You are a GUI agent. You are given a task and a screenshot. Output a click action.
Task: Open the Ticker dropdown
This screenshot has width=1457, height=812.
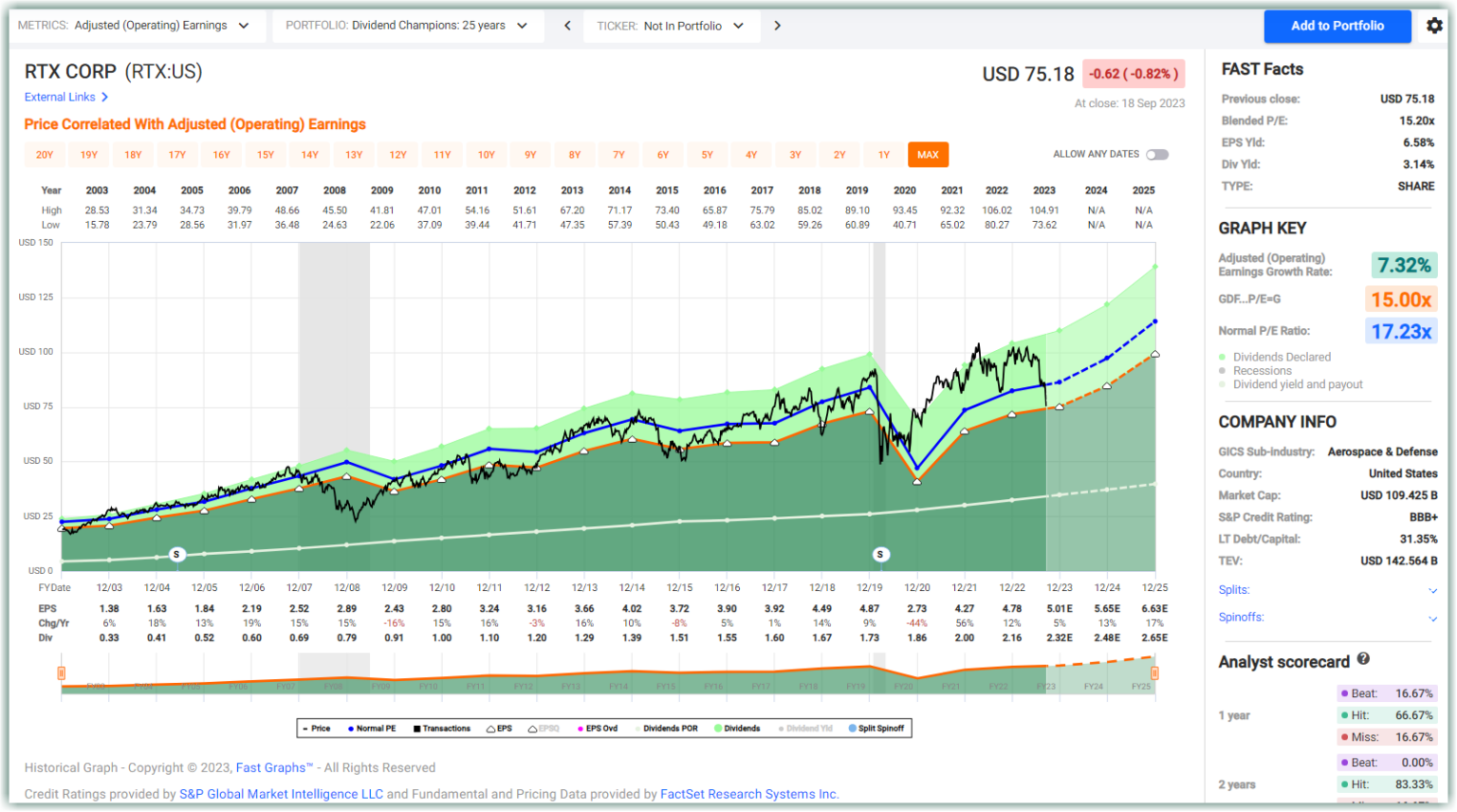pyautogui.click(x=672, y=26)
